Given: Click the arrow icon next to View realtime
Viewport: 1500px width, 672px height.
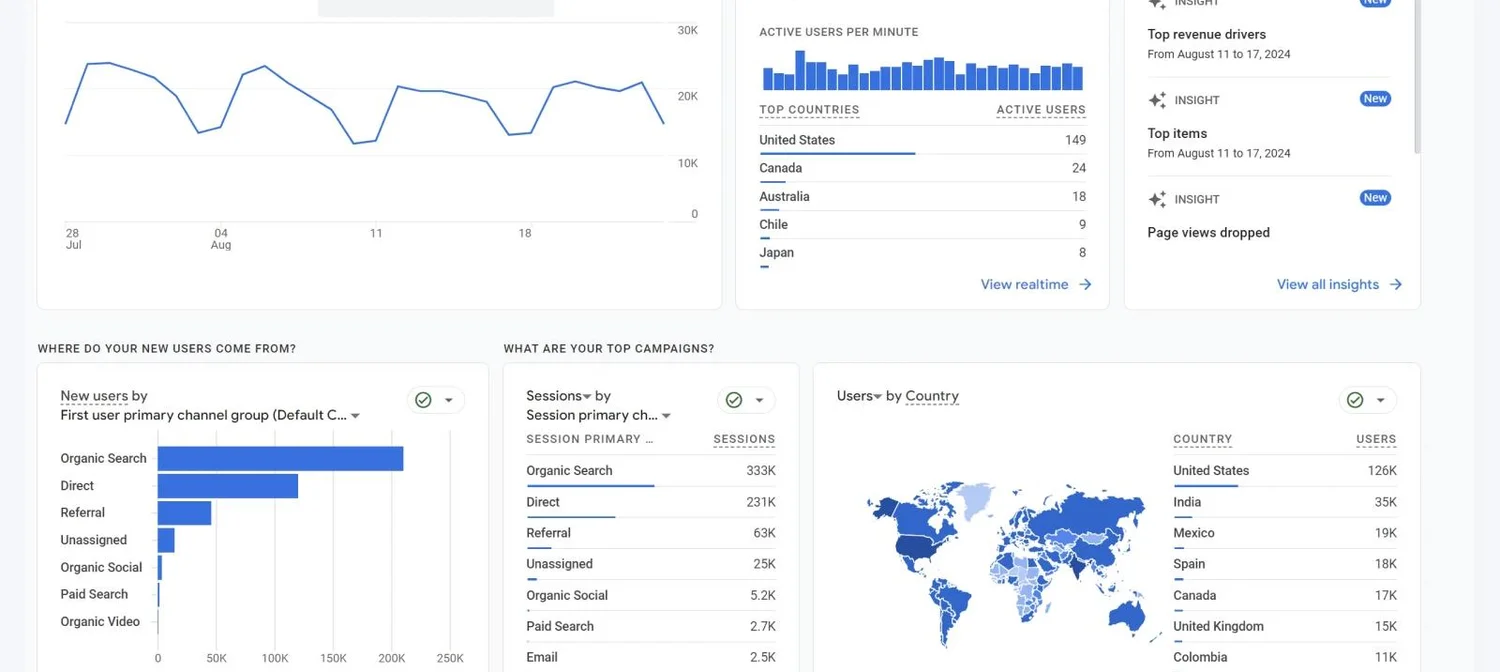Looking at the screenshot, I should click(1085, 285).
